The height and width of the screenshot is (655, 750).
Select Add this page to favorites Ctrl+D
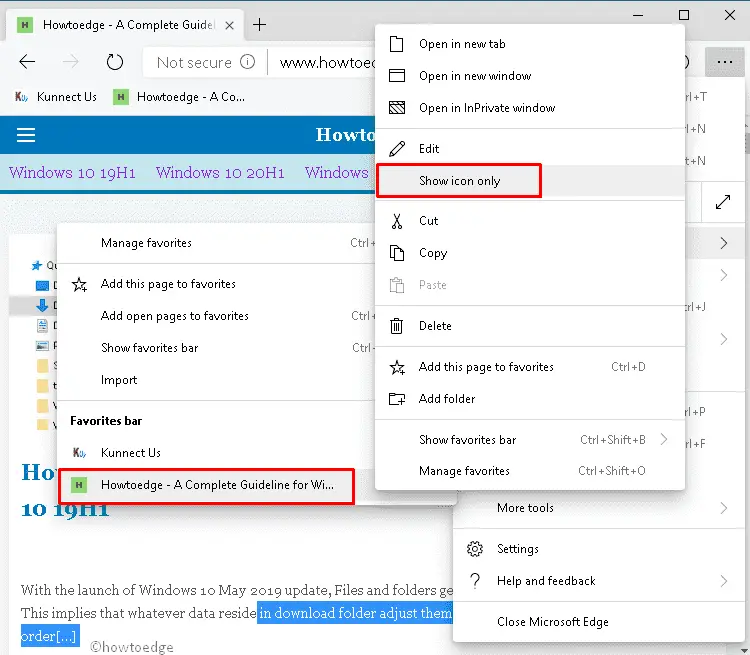coord(529,367)
